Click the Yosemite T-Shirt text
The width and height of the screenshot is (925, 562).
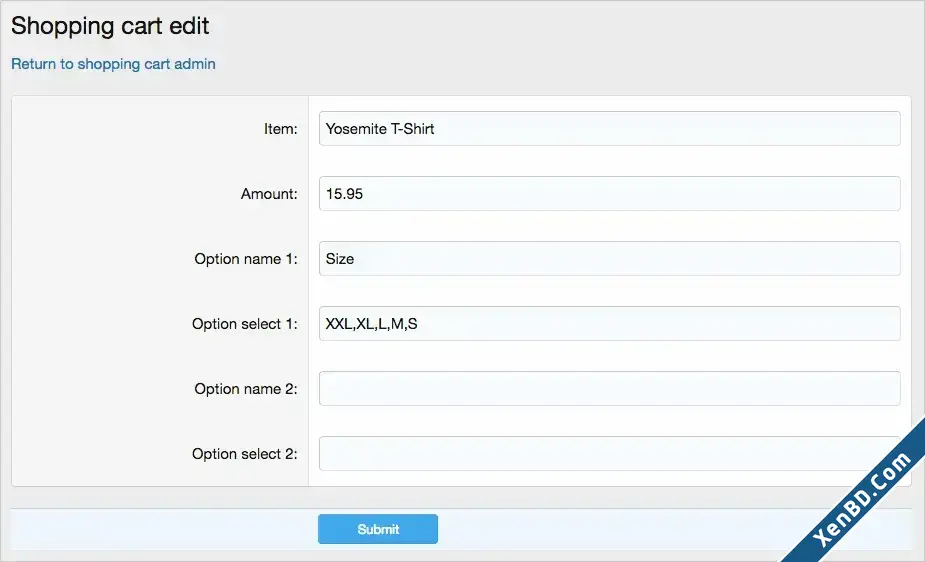point(380,129)
